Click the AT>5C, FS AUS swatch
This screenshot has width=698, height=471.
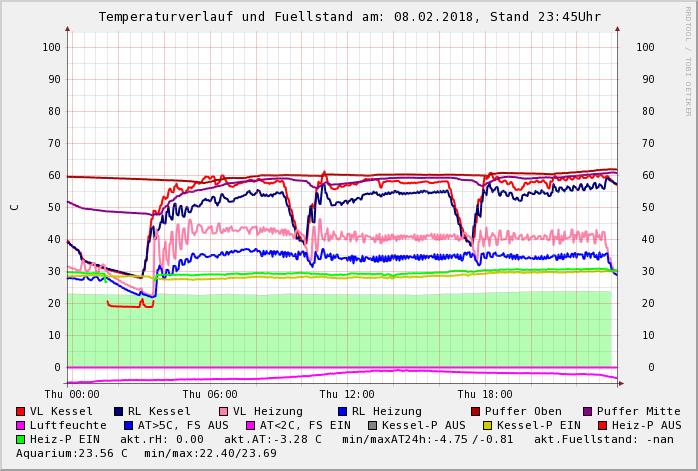[128, 425]
